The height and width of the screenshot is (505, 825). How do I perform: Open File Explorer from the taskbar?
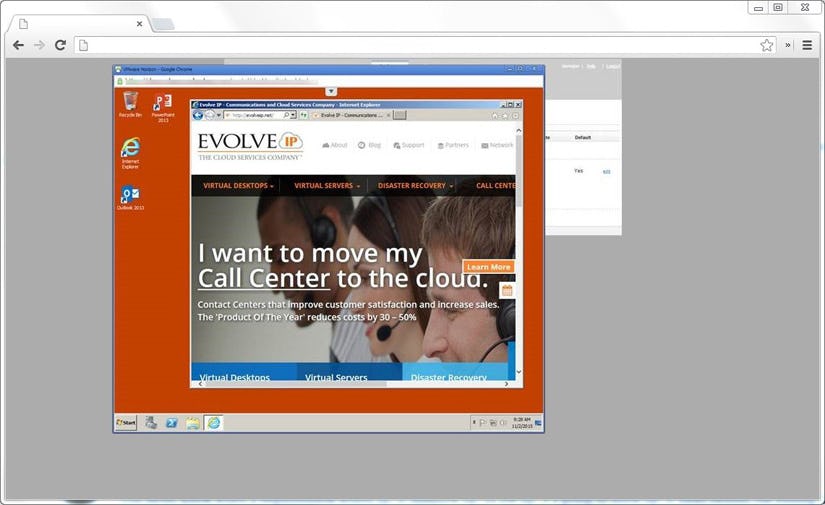(x=193, y=422)
